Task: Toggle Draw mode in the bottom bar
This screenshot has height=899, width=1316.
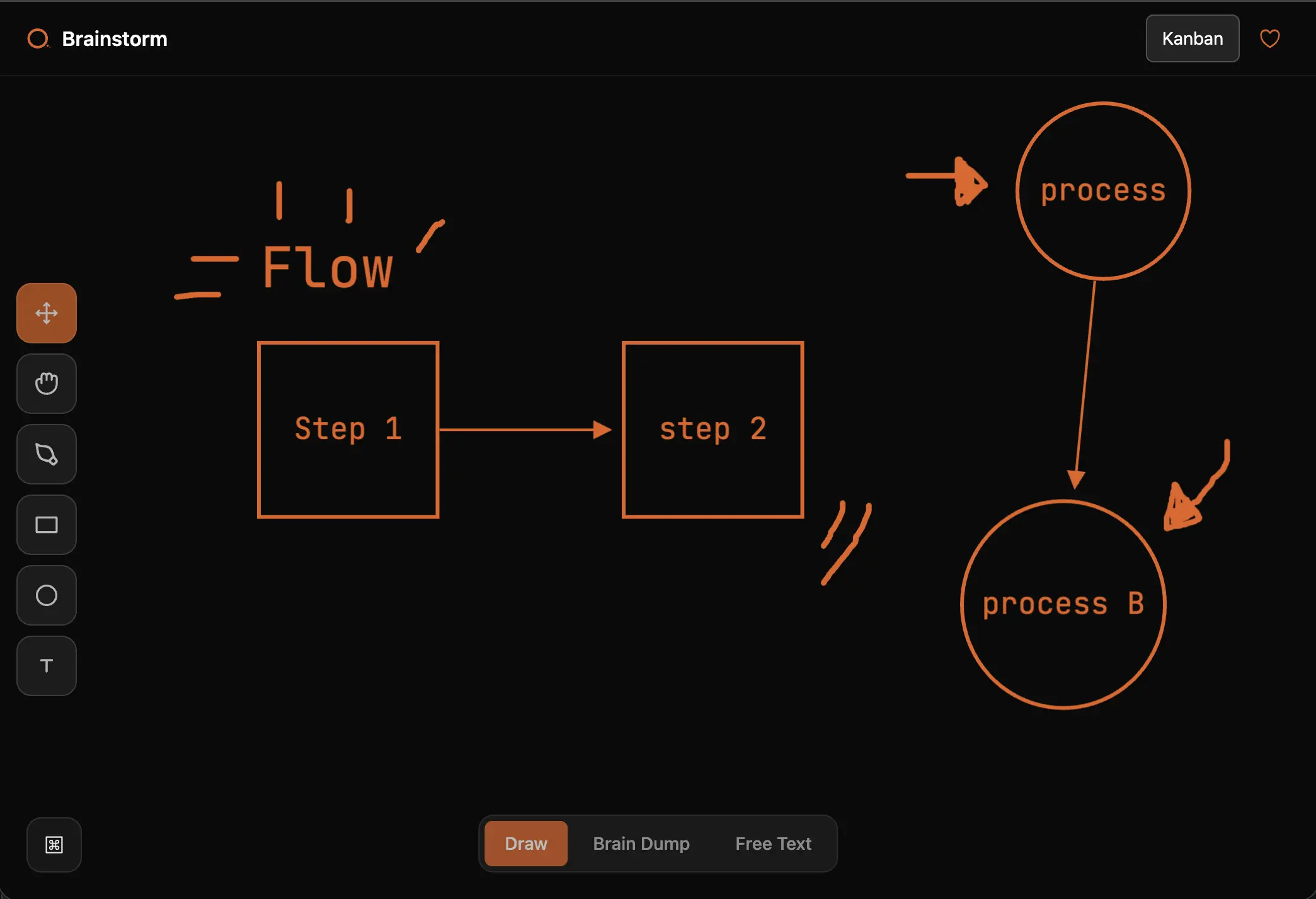Action: click(525, 844)
